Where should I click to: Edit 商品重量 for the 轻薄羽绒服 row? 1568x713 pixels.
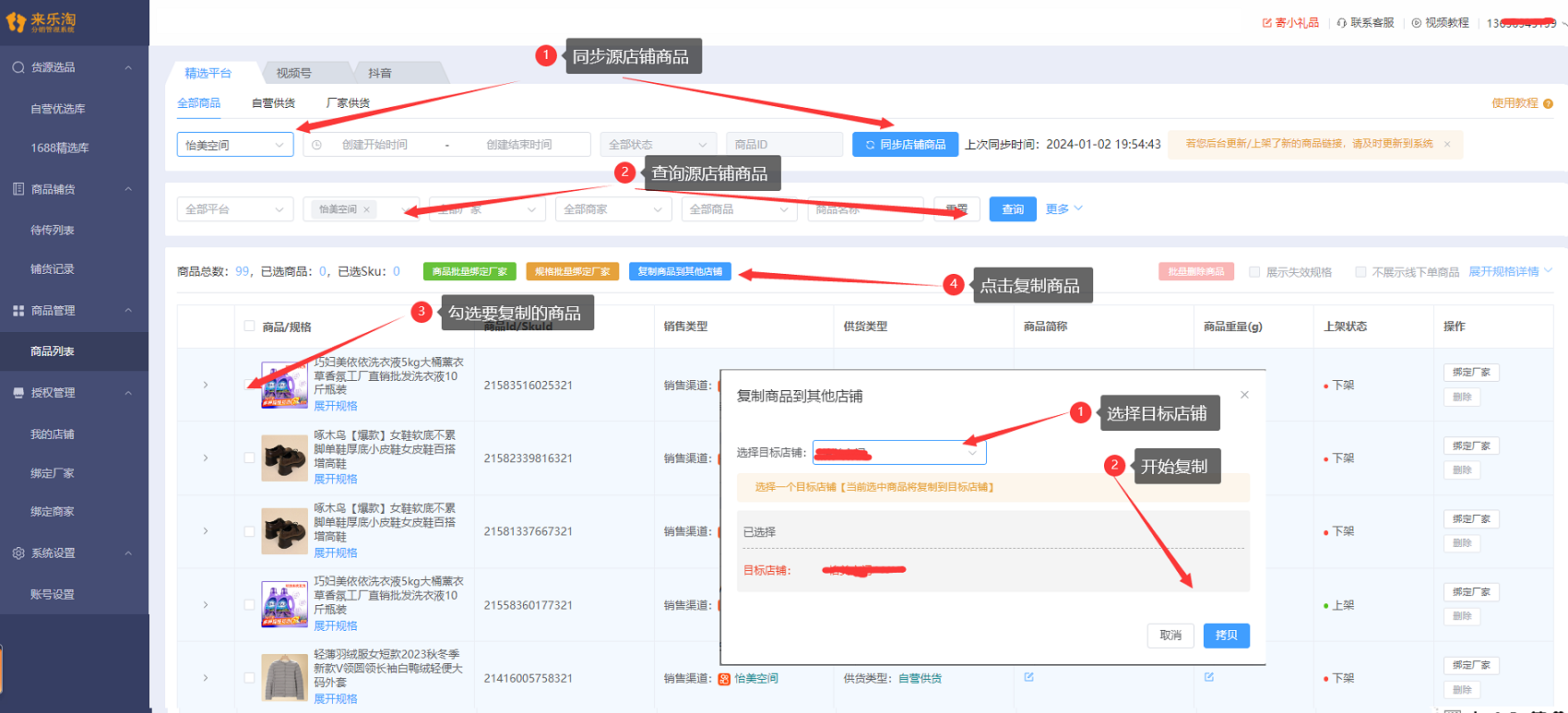pyautogui.click(x=1209, y=677)
